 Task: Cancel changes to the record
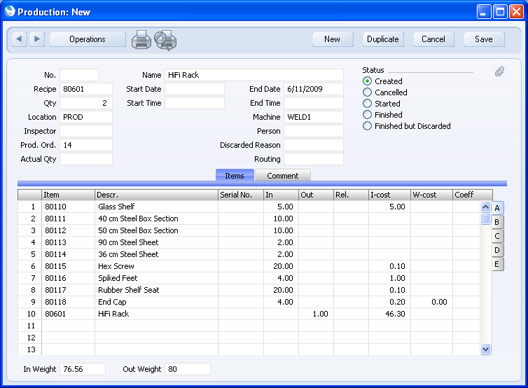[x=433, y=39]
